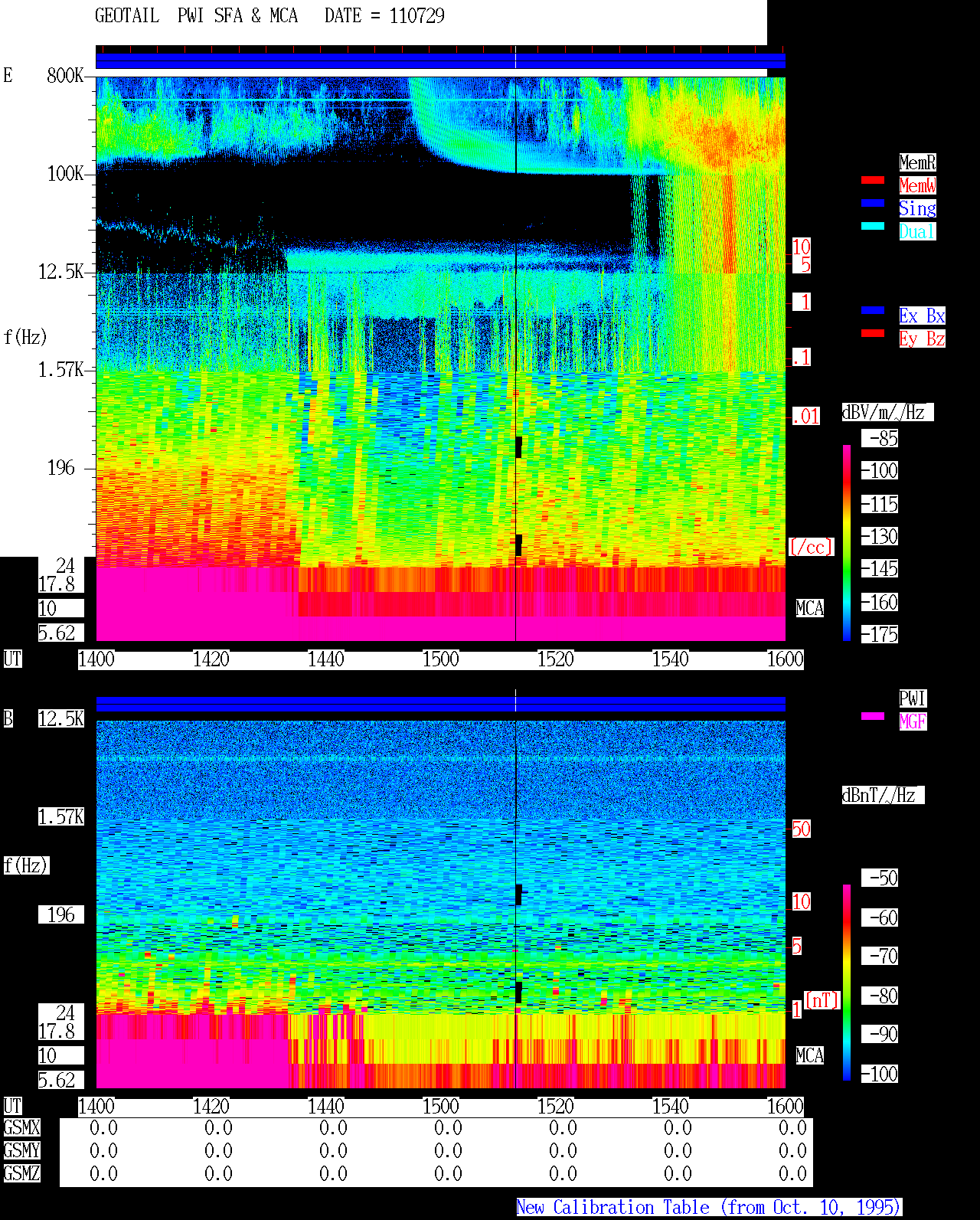The width and height of the screenshot is (980, 1220).
Task: Click the magenta MGF legend swatch
Action: pos(873,716)
